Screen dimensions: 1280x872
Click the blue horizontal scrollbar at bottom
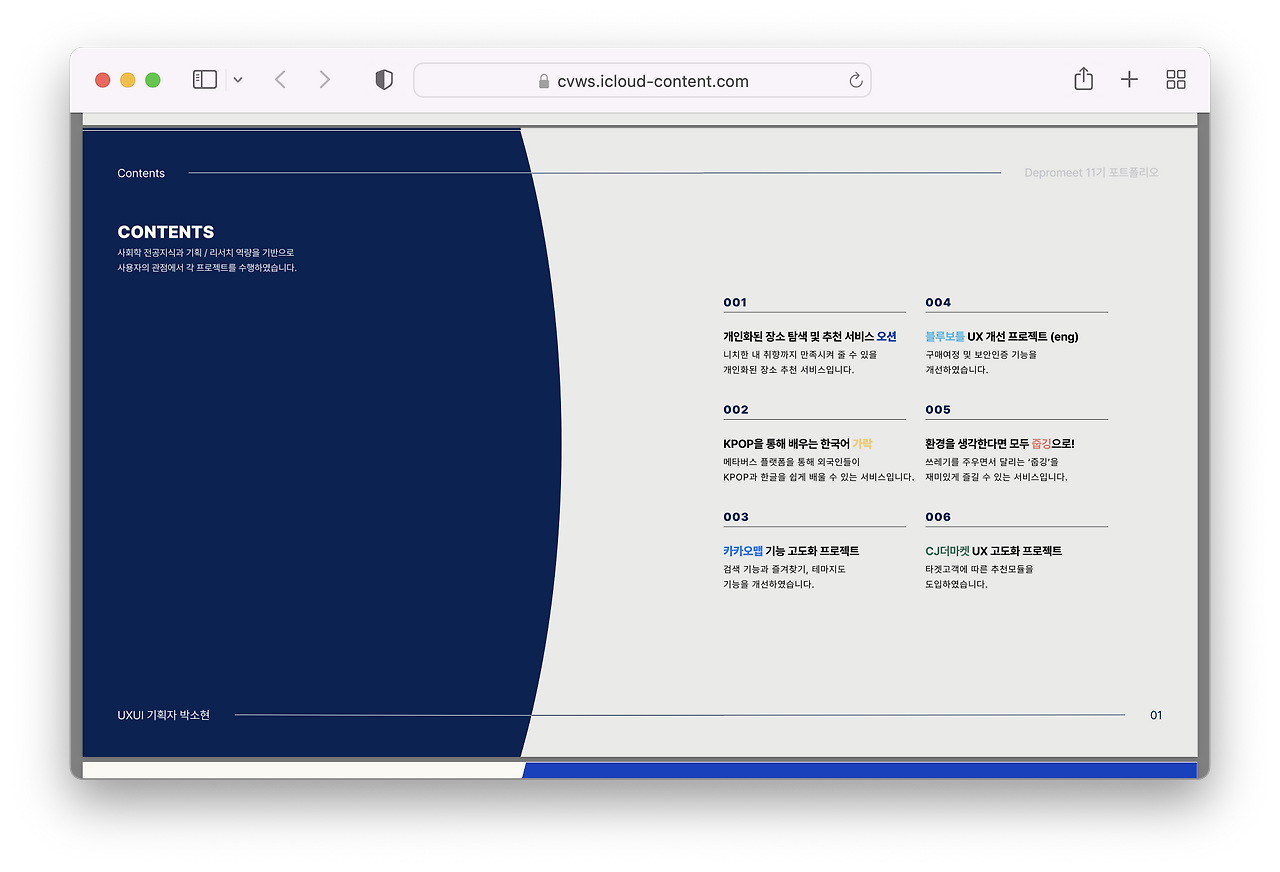pyautogui.click(x=860, y=770)
